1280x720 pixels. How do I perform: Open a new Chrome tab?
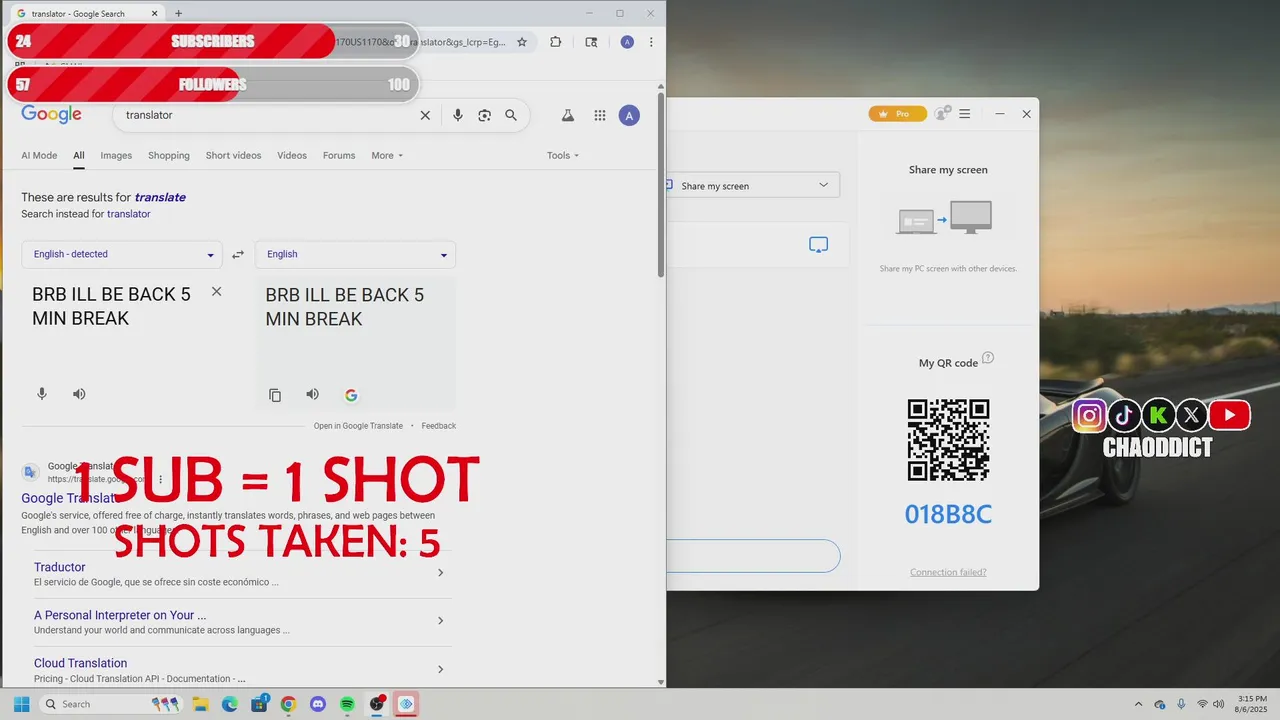pos(179,14)
